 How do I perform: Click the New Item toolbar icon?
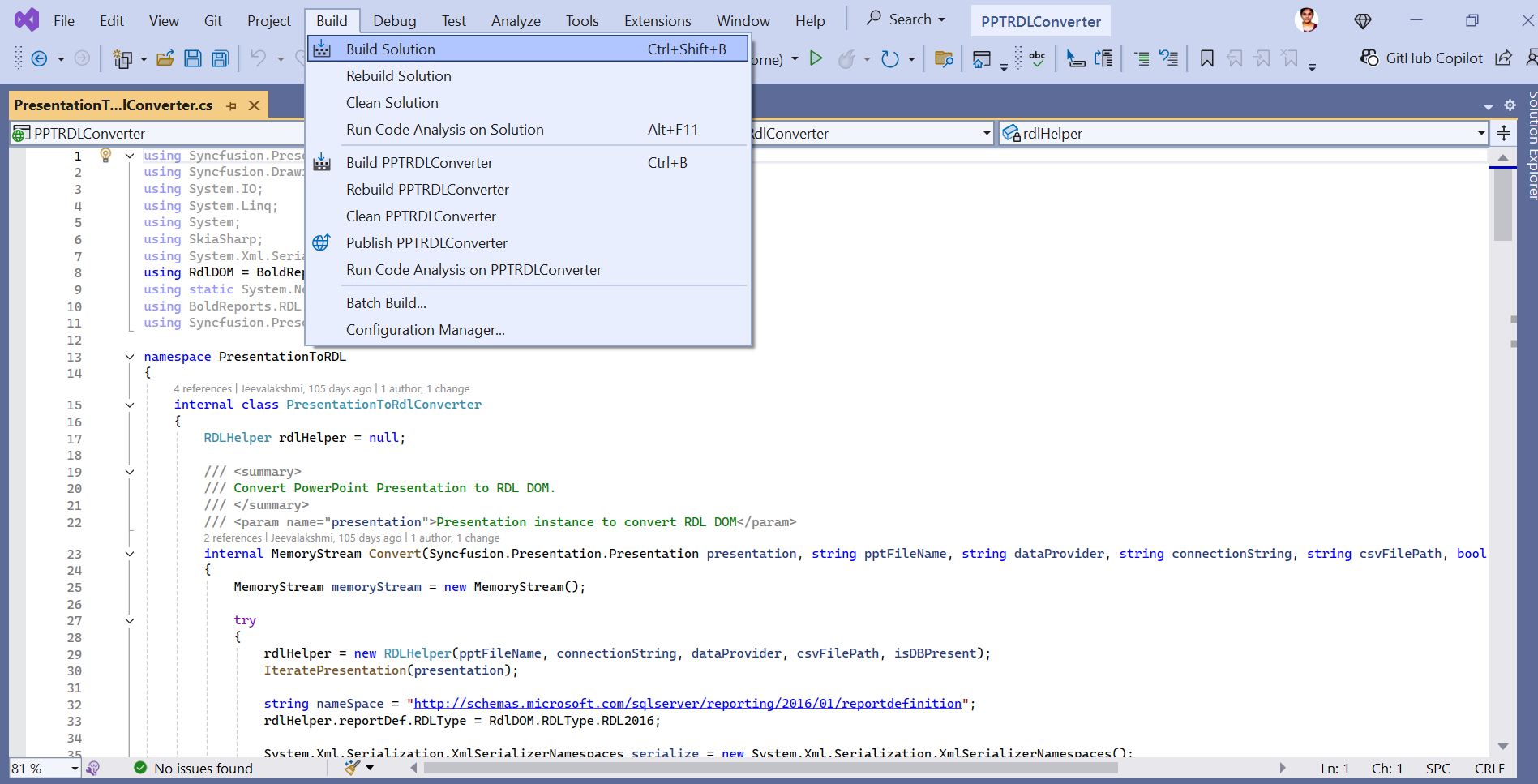pos(122,58)
